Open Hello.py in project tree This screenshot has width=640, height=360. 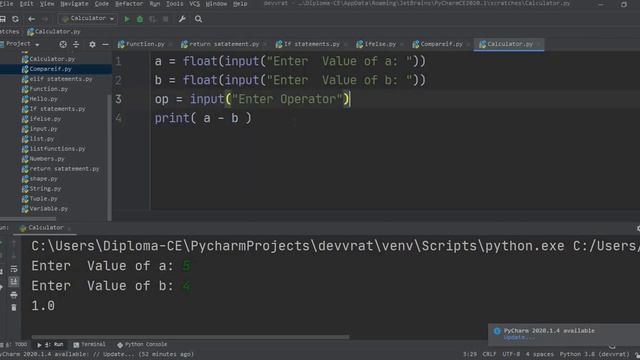coord(43,99)
